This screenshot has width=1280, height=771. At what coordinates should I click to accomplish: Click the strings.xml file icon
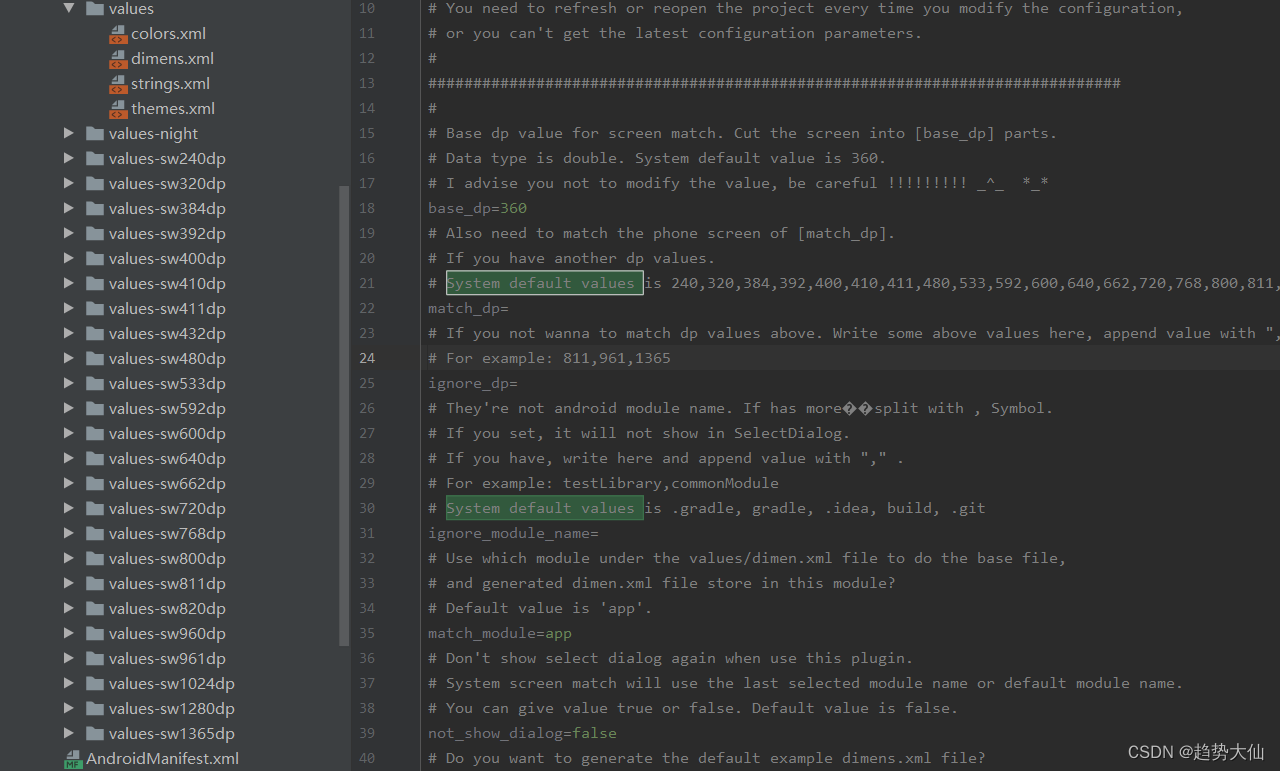pos(118,83)
